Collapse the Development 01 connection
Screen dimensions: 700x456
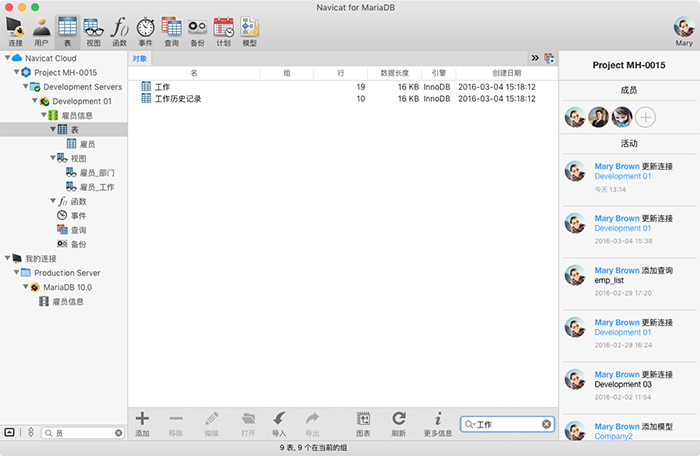click(34, 100)
